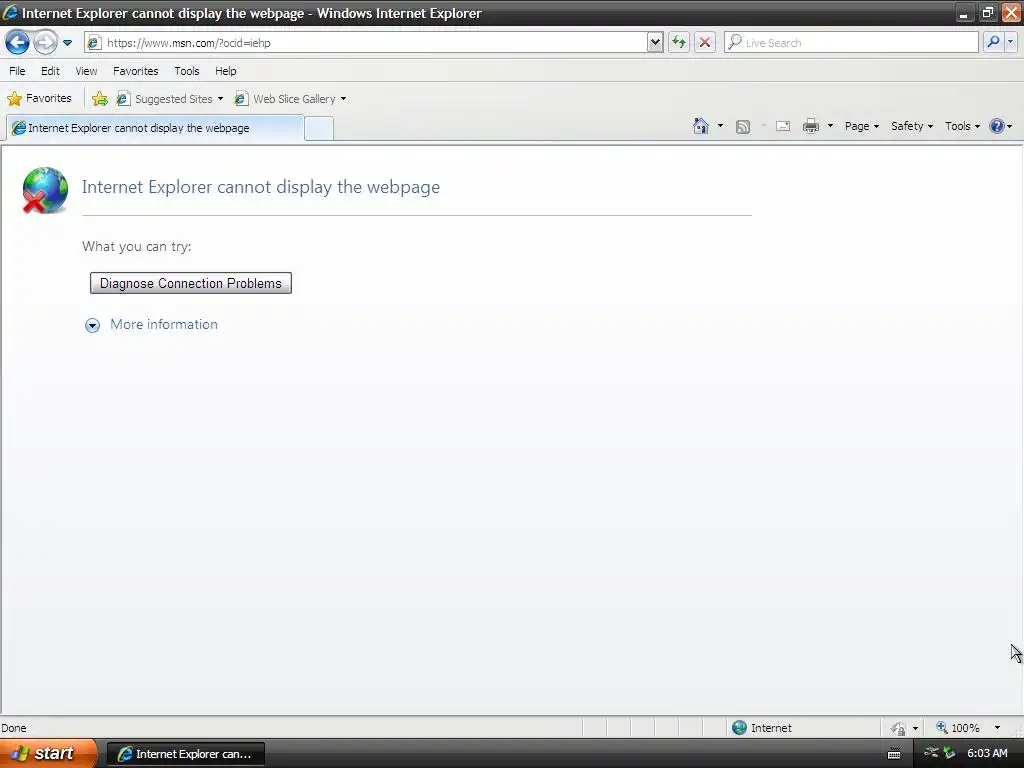1024x768 pixels.
Task: Click the address bar page icon
Action: tap(94, 42)
